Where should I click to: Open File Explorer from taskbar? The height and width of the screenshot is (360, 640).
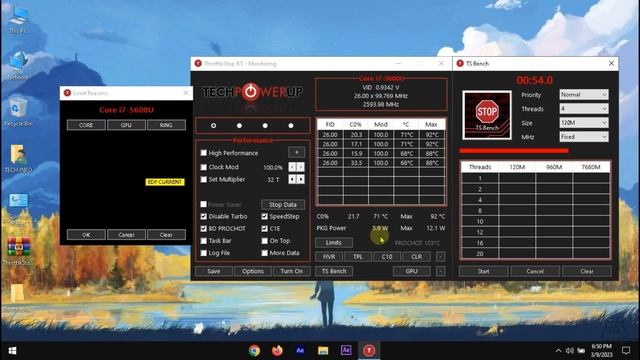coord(323,351)
